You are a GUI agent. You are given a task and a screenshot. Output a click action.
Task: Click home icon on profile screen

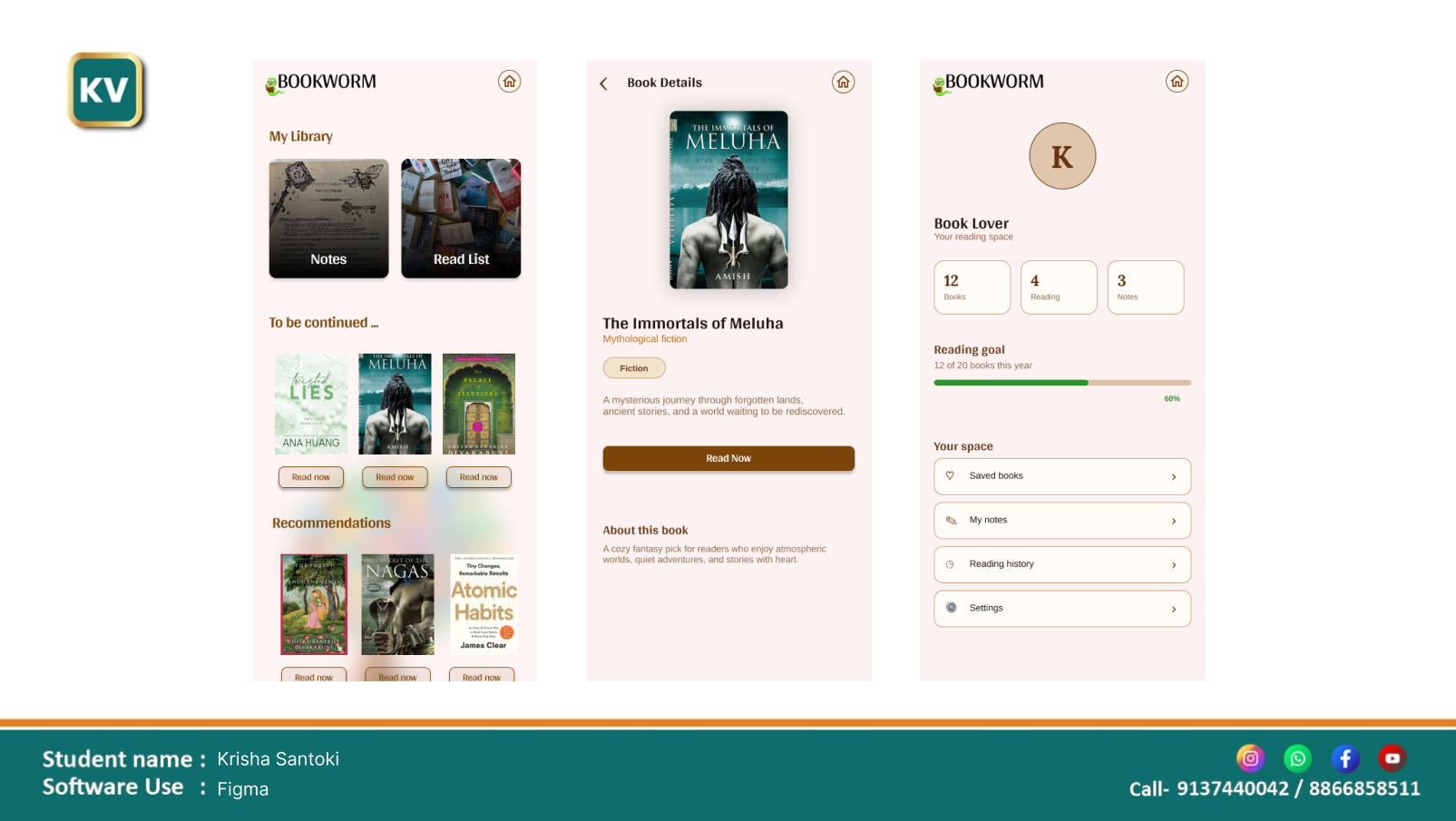1178,82
